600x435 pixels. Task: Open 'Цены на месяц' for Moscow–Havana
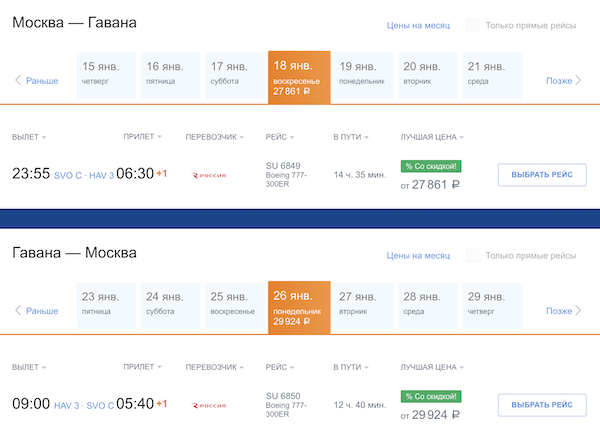click(x=418, y=25)
